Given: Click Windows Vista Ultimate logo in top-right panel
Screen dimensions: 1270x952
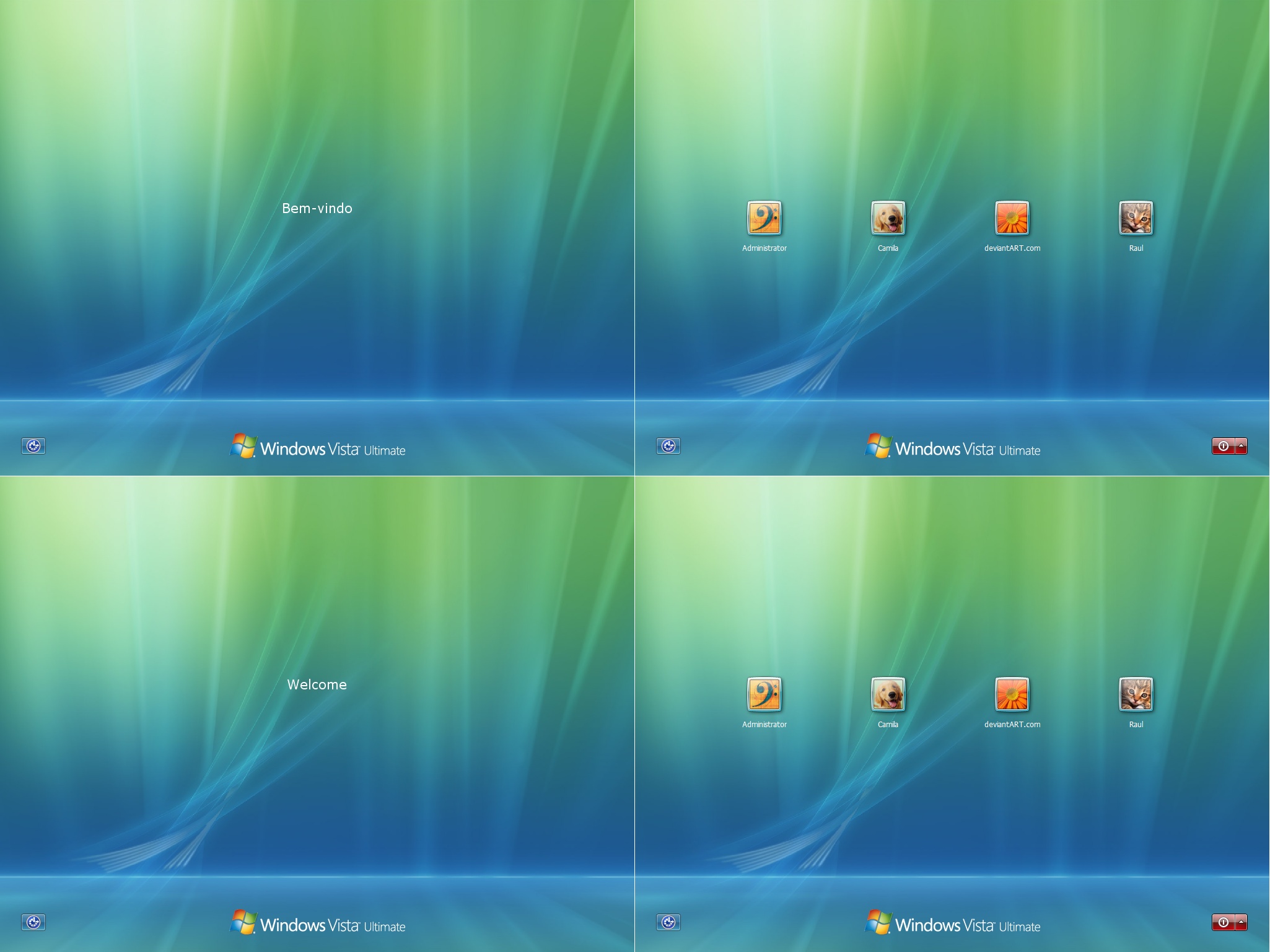Looking at the screenshot, I should (953, 447).
